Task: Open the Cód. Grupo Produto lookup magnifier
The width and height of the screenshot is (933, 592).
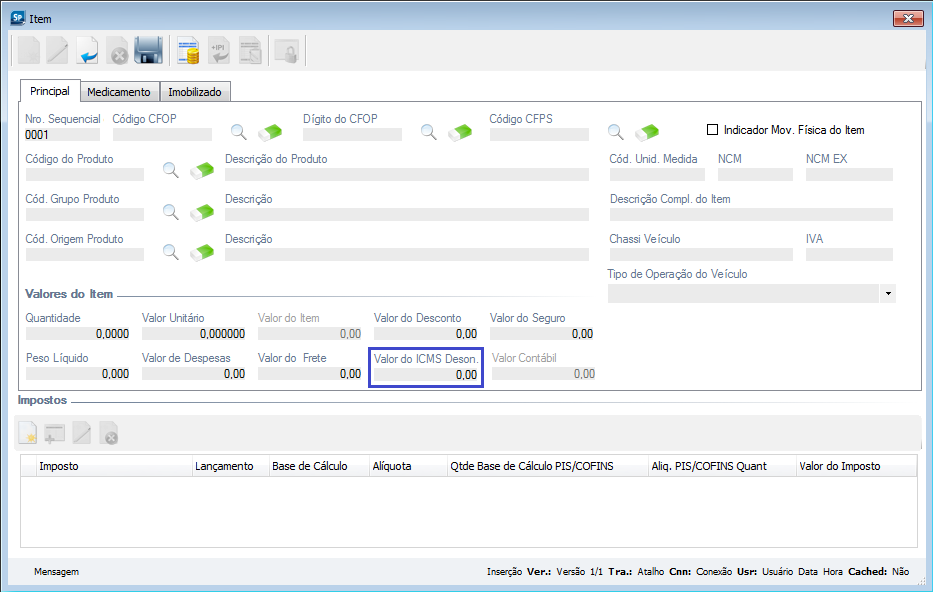Action: point(171,211)
